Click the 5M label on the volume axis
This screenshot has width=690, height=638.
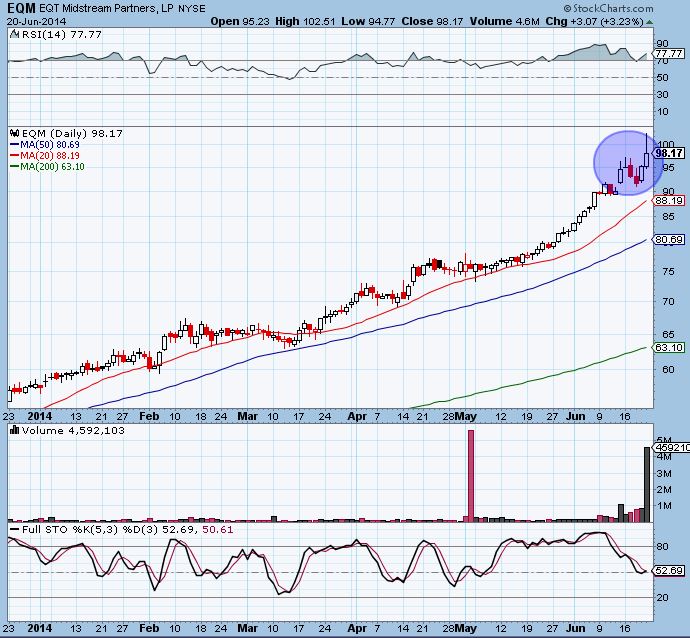tap(664, 440)
